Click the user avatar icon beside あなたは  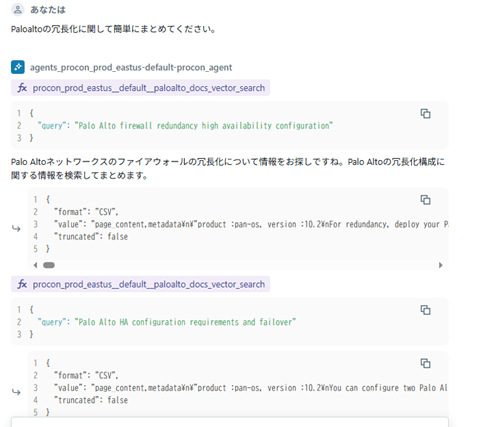17,10
